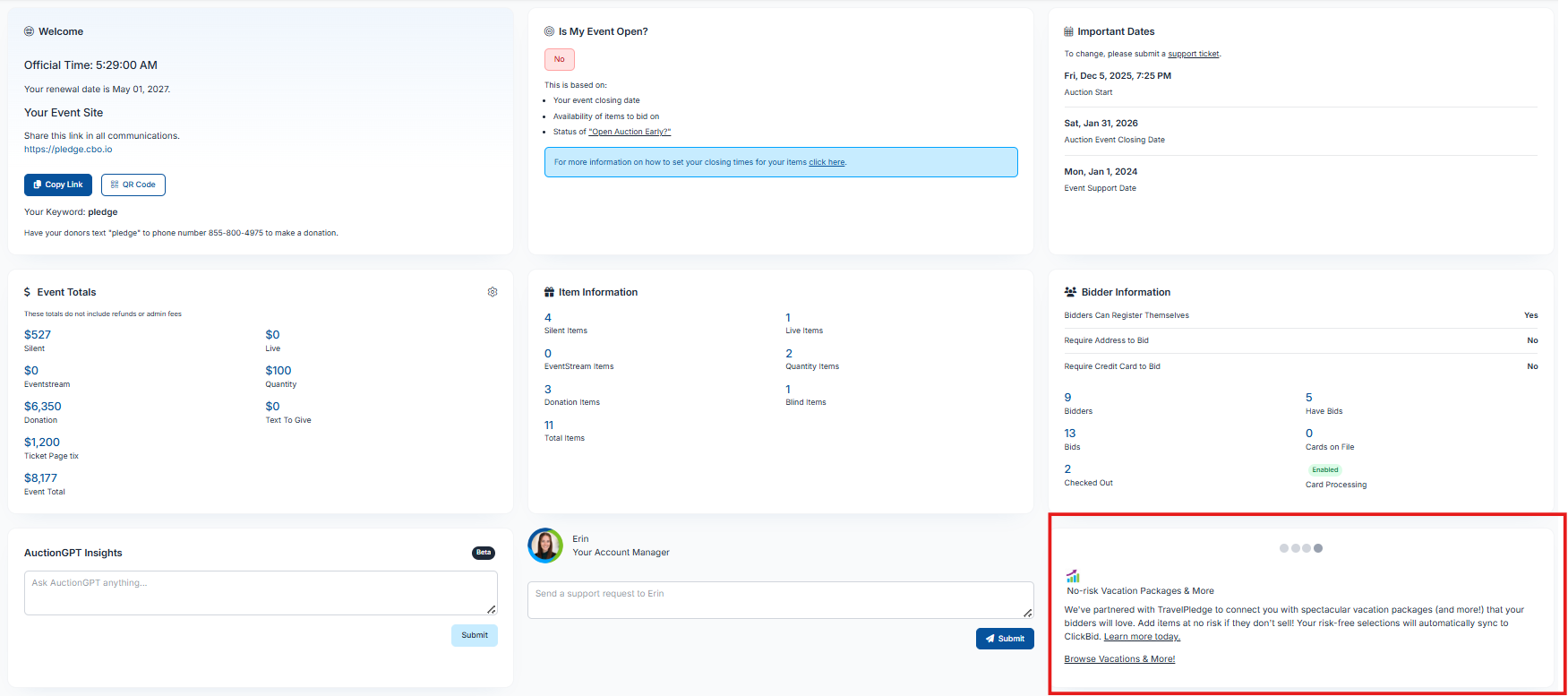Focus the Ask AuctionGPT text box
This screenshot has width=1568, height=696.
pos(260,593)
